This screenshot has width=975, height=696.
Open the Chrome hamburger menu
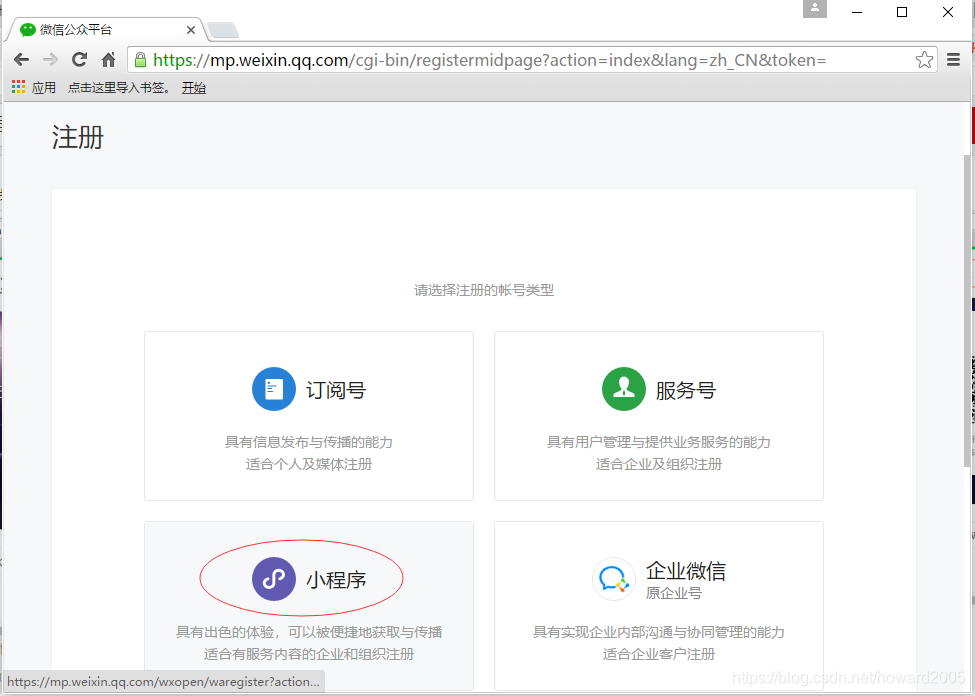click(953, 60)
